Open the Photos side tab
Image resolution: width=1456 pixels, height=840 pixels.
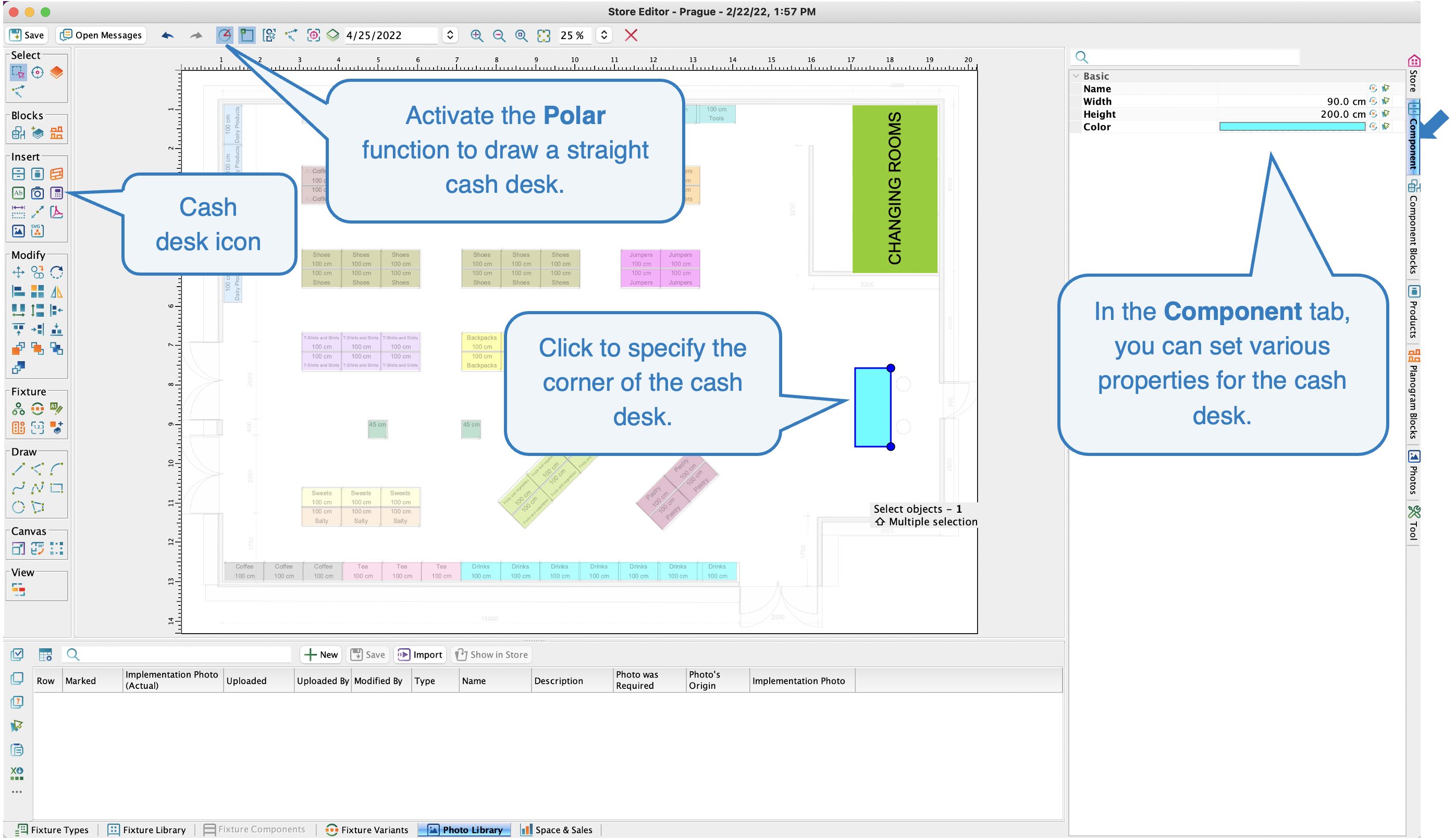(x=1413, y=473)
